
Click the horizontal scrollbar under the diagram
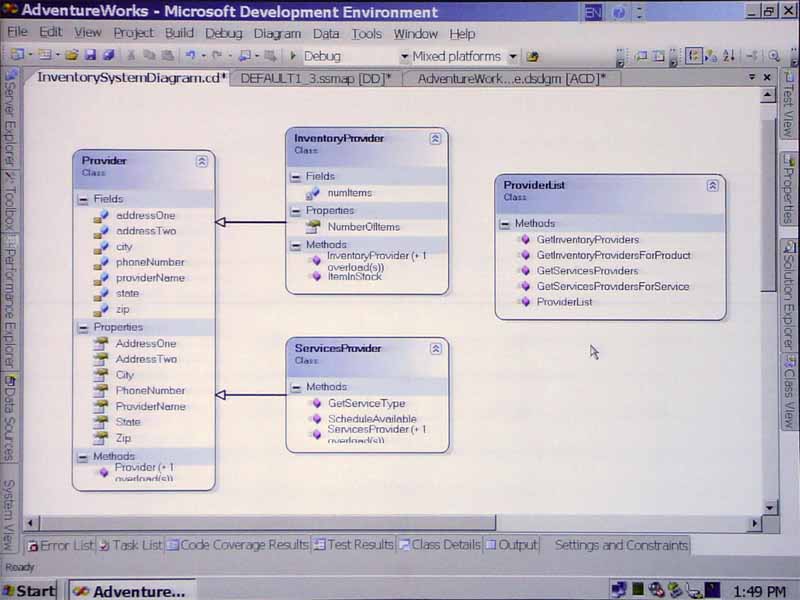[400, 523]
